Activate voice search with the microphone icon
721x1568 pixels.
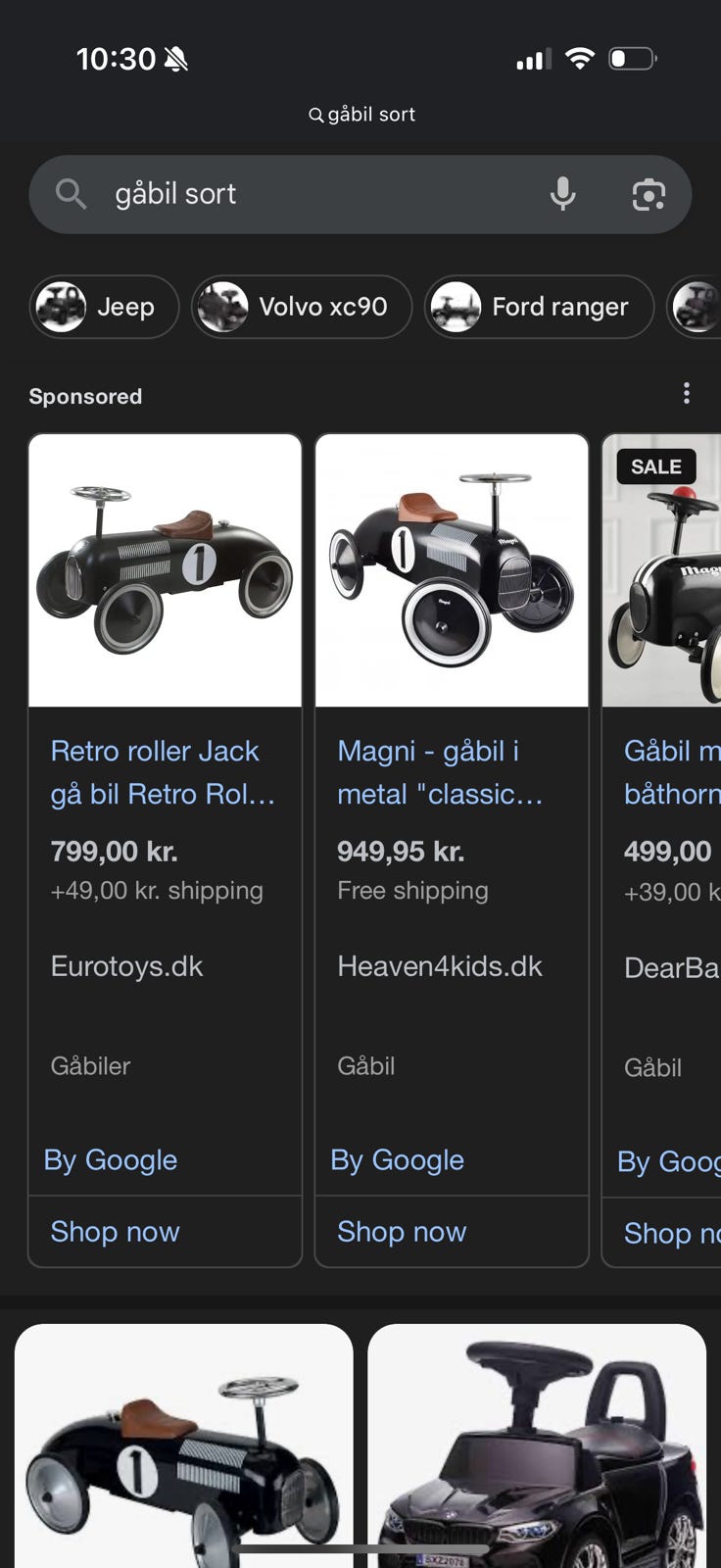coord(563,193)
